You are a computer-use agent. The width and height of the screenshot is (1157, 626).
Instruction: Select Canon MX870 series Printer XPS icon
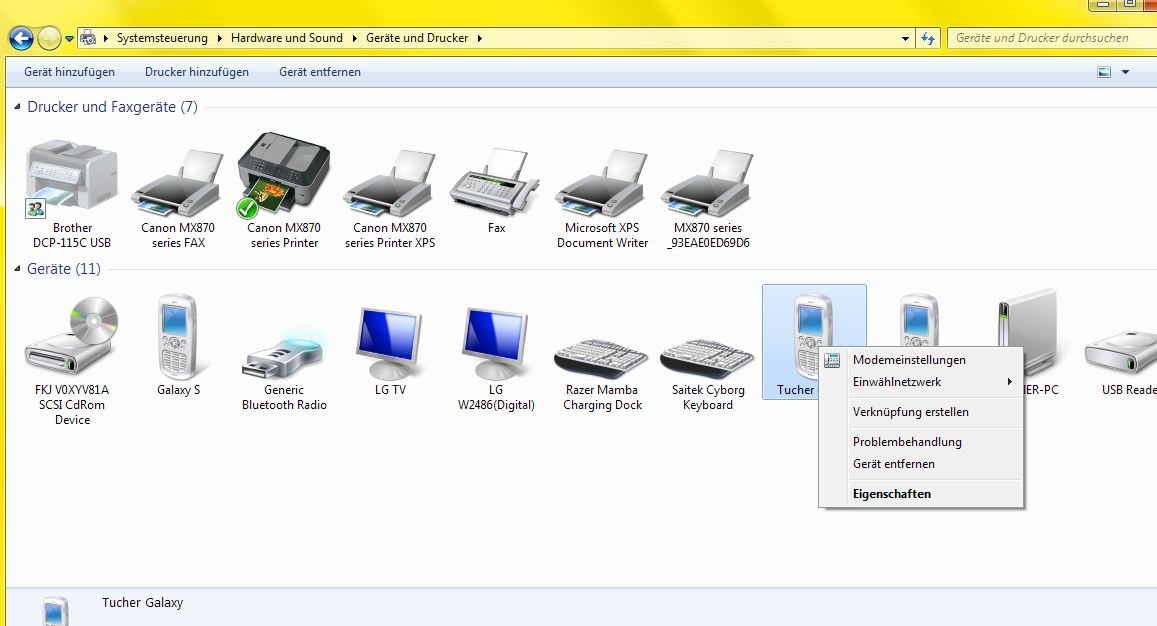click(x=390, y=182)
